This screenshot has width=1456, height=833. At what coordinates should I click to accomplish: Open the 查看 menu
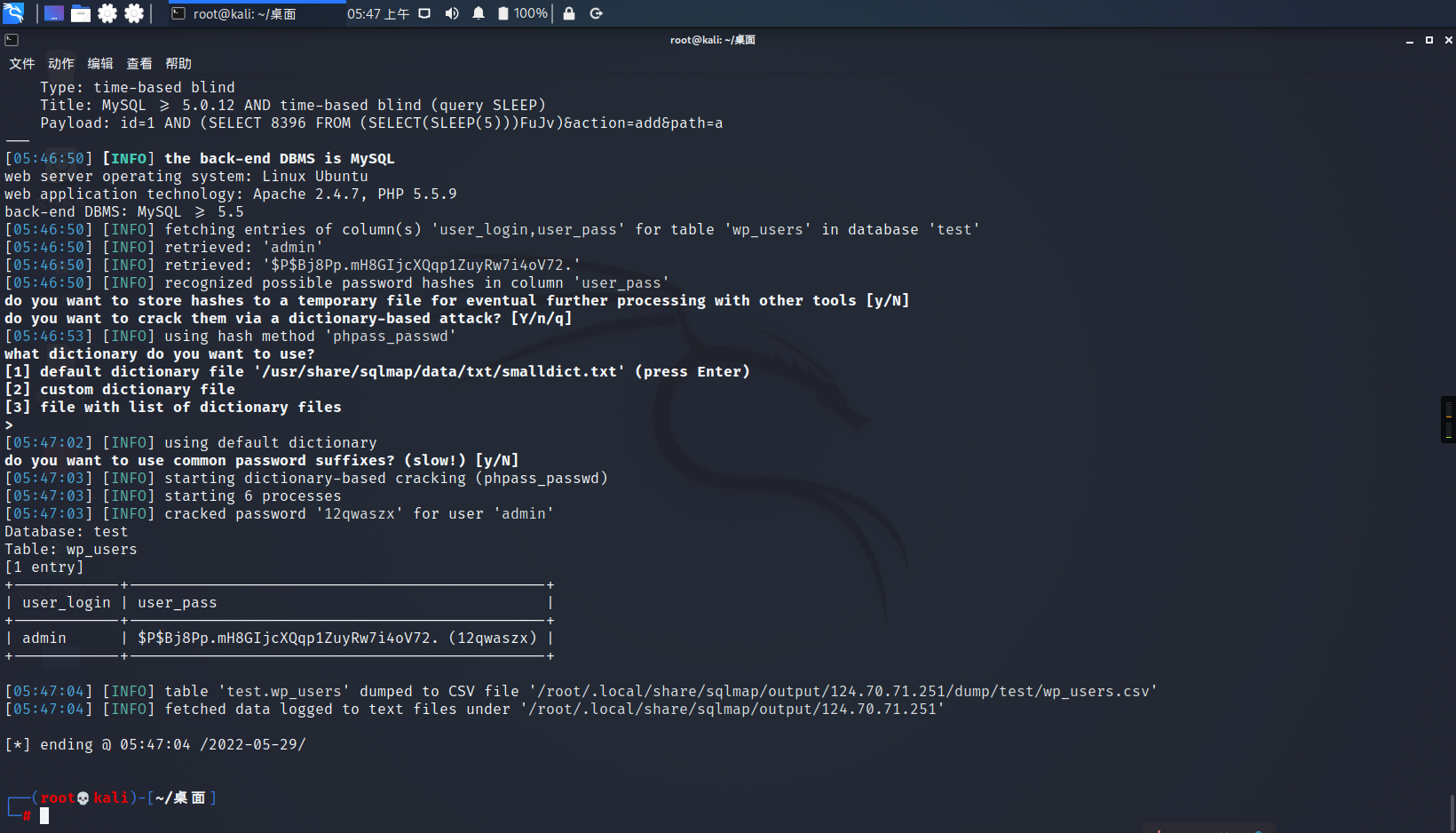click(x=139, y=63)
